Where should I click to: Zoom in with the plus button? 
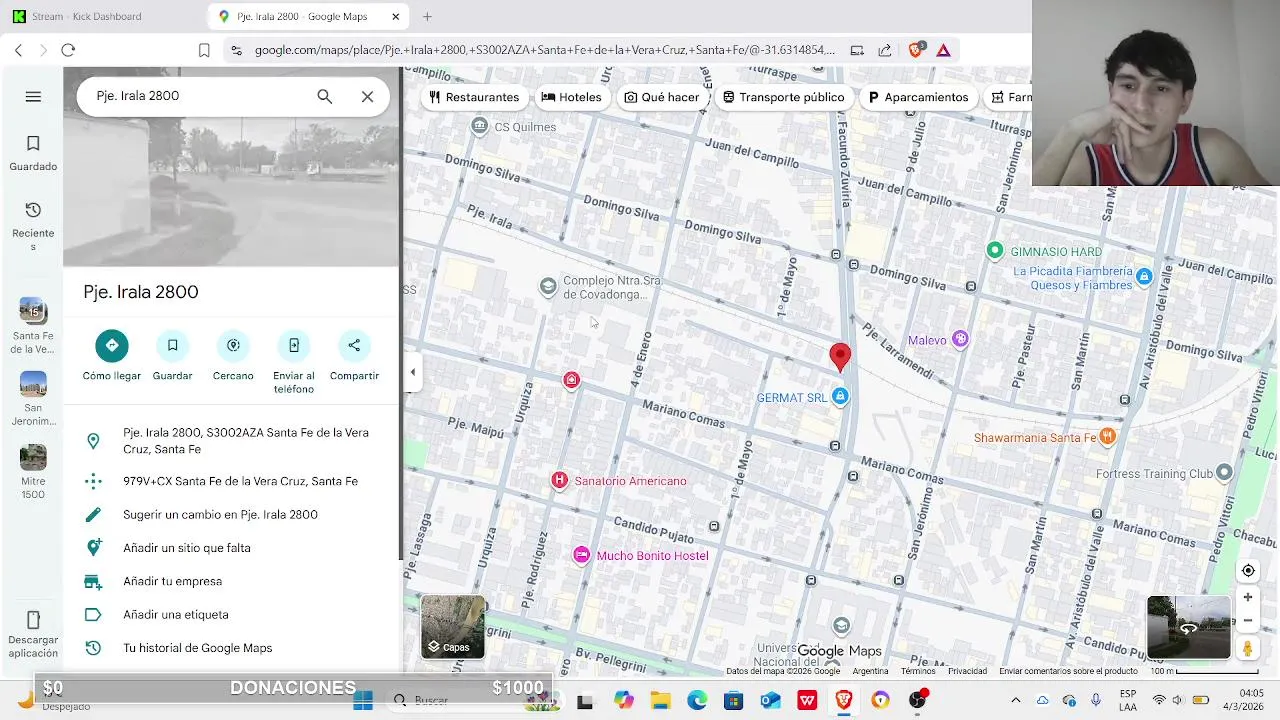(1248, 597)
